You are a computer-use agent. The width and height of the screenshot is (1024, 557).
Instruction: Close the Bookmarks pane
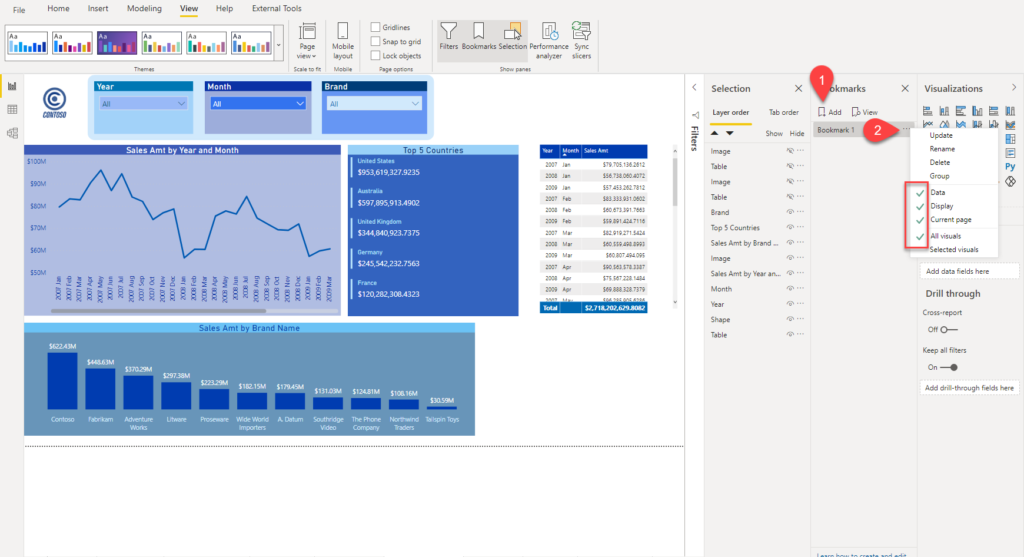point(904,88)
